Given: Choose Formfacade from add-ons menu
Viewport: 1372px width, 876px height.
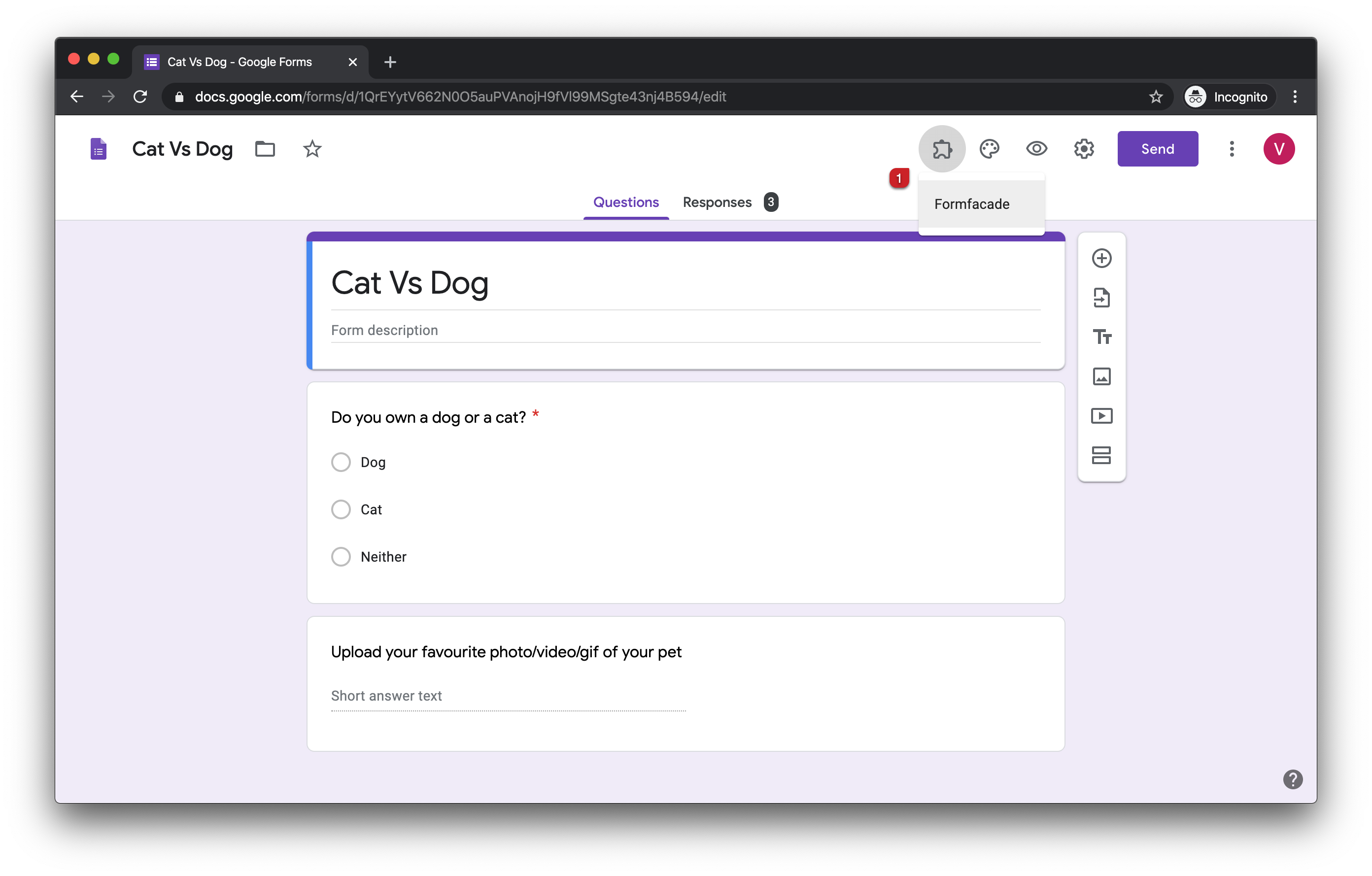Looking at the screenshot, I should tap(972, 204).
